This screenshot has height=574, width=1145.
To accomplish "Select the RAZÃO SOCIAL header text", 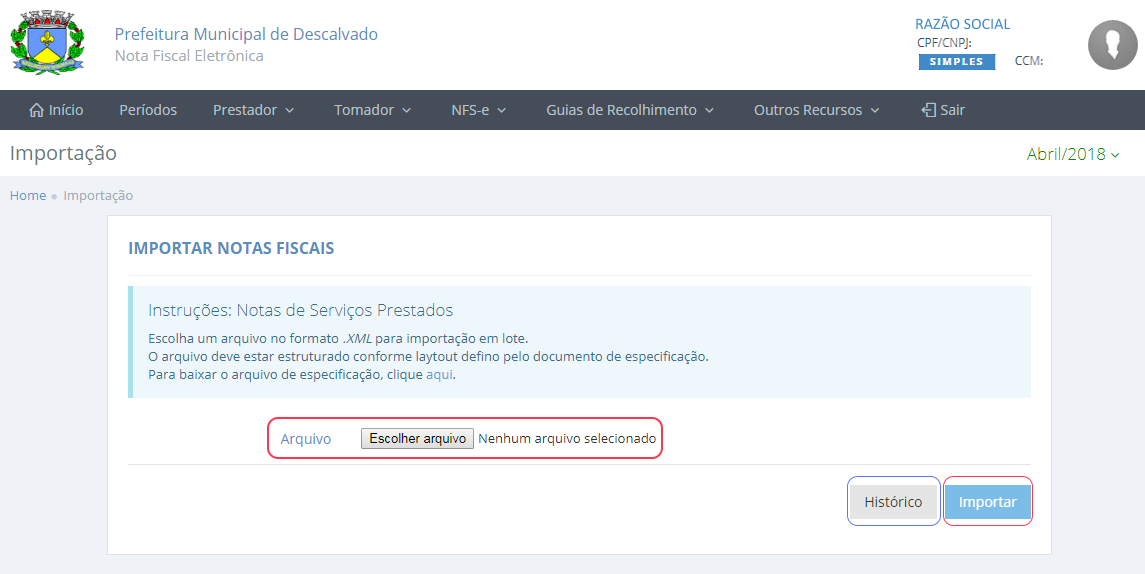I will (x=962, y=24).
